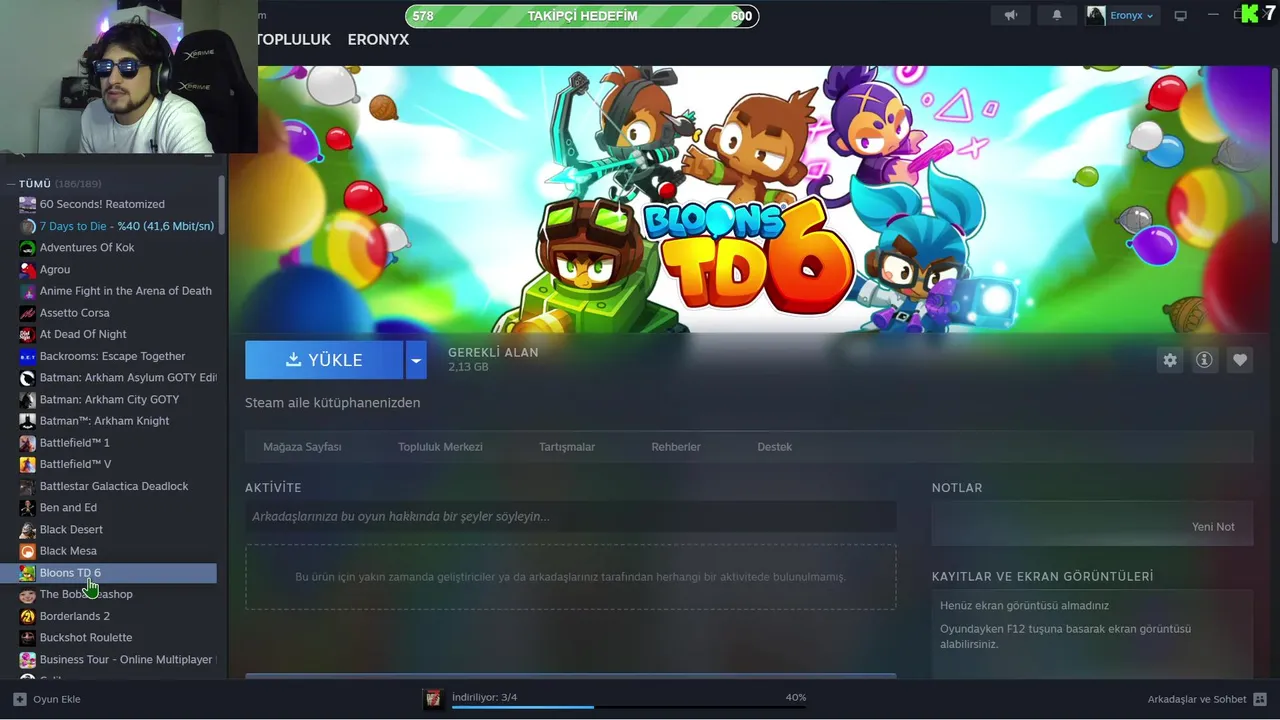The image size is (1280, 720).
Task: Click the Assetto Corsa game icon
Action: 28,313
